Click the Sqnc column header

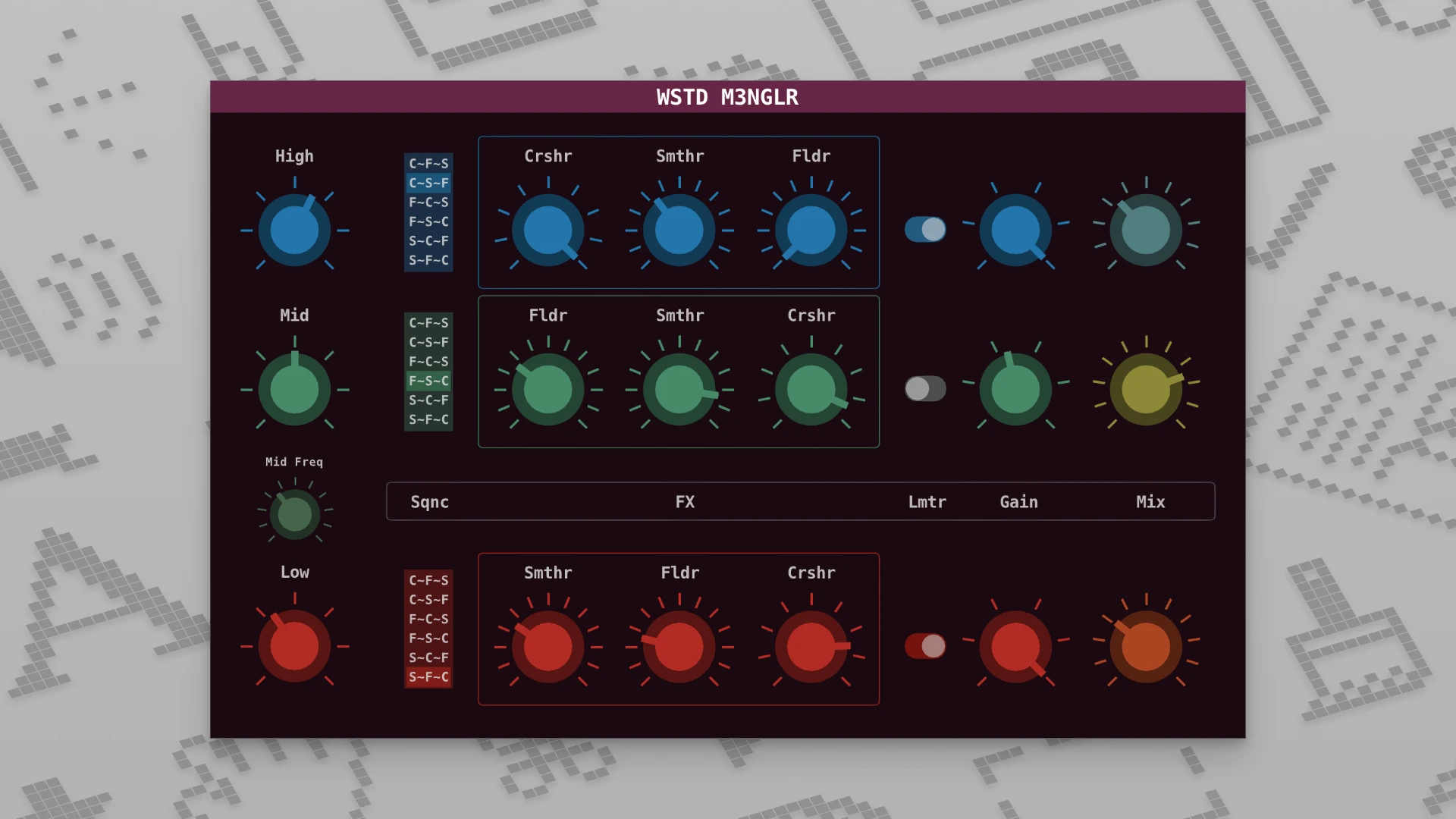point(429,501)
